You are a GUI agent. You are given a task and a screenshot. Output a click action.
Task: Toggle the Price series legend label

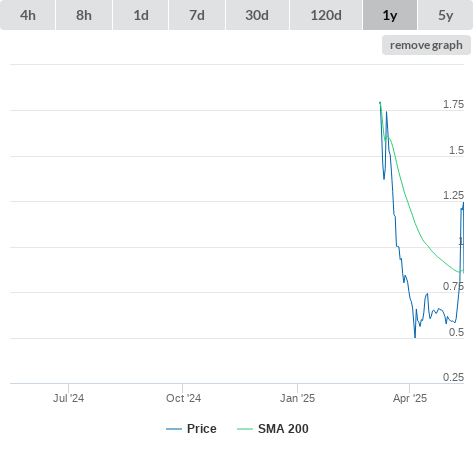click(x=202, y=429)
